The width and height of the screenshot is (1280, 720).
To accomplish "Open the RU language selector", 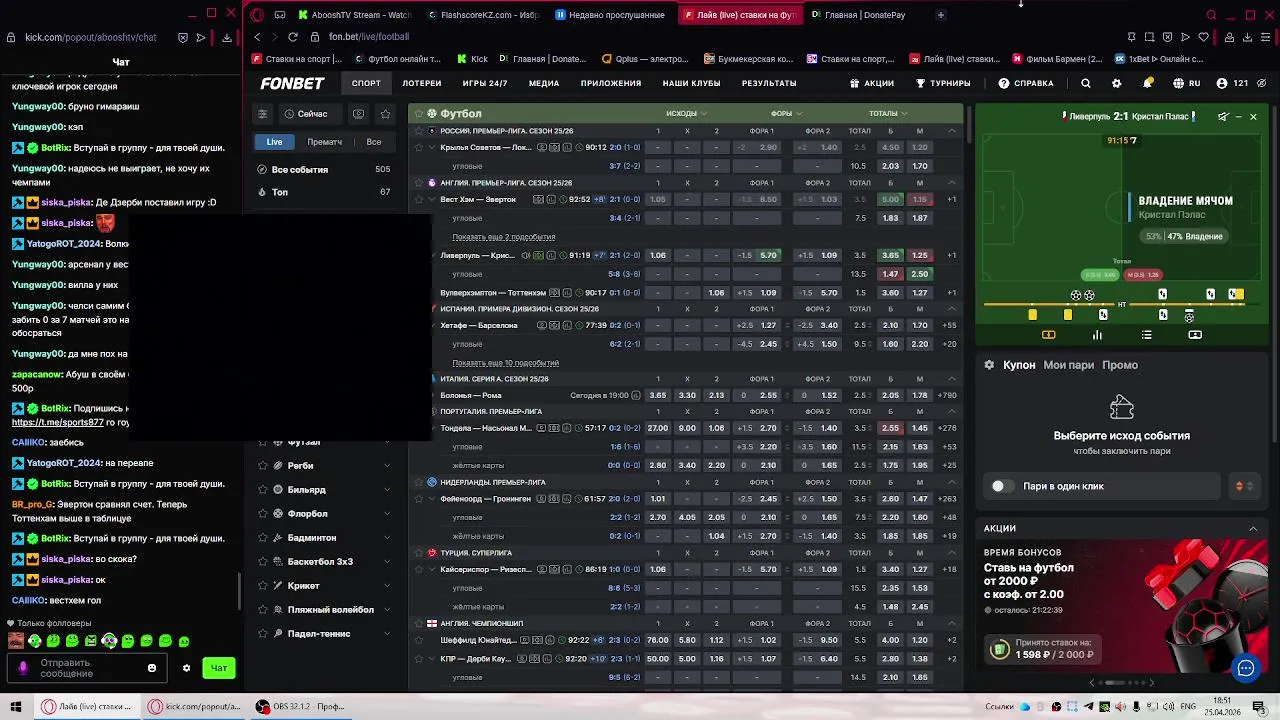I will click(1186, 84).
